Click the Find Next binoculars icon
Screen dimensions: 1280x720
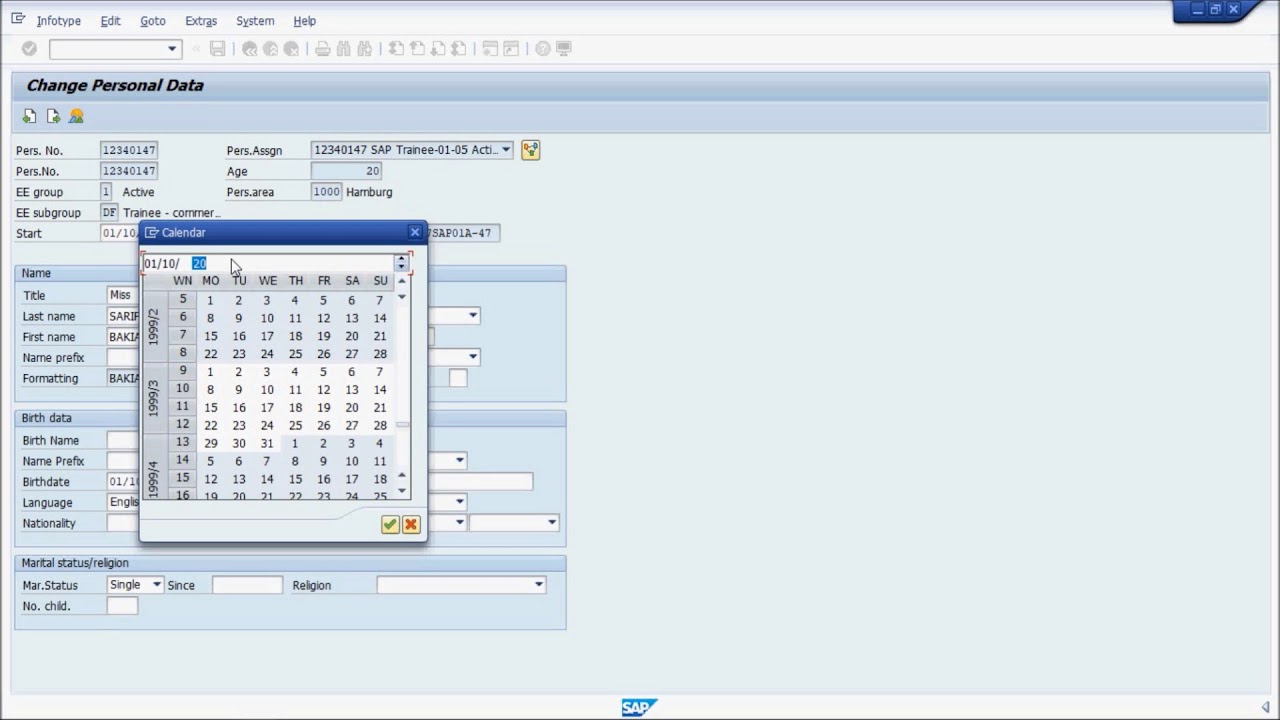tap(364, 48)
